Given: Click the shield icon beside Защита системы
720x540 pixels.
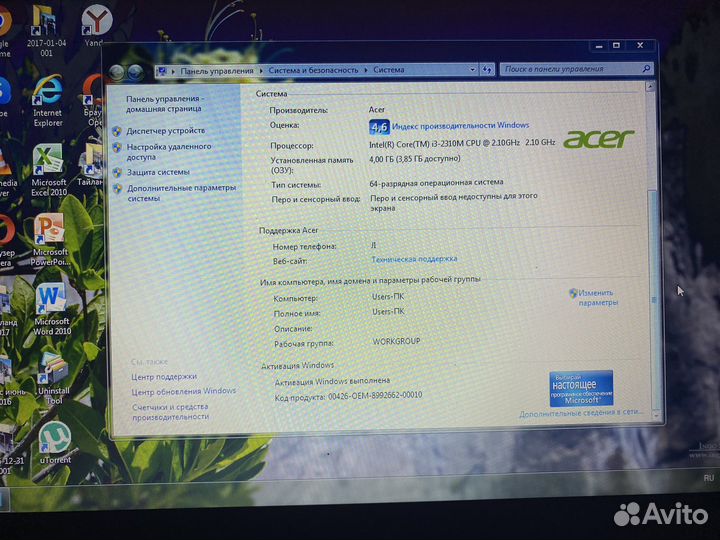Looking at the screenshot, I should tap(118, 173).
